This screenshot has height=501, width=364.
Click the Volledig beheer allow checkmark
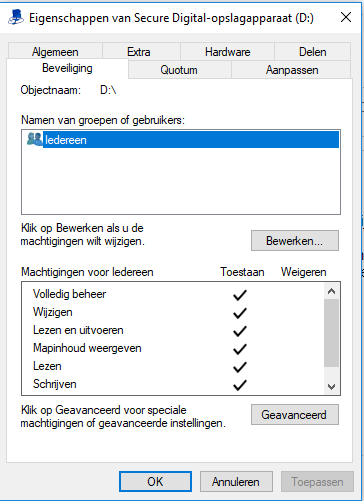coord(240,295)
